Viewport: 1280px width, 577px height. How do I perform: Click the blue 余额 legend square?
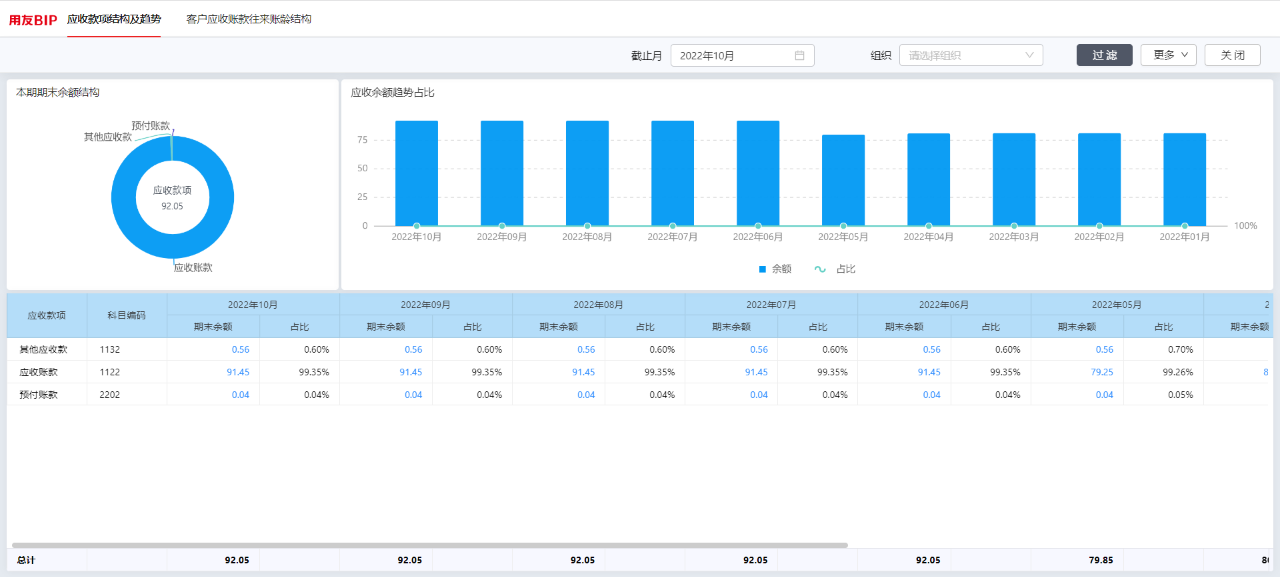click(x=762, y=269)
